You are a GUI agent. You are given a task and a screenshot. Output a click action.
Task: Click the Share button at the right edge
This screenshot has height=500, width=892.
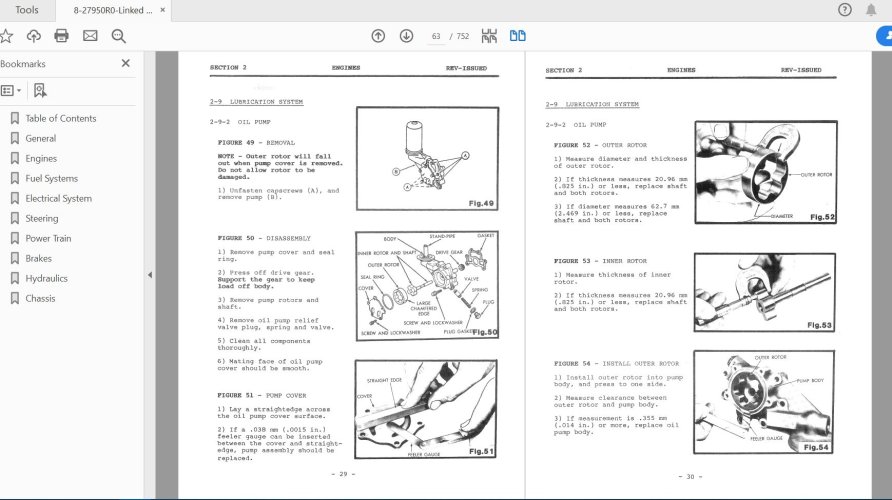[885, 36]
